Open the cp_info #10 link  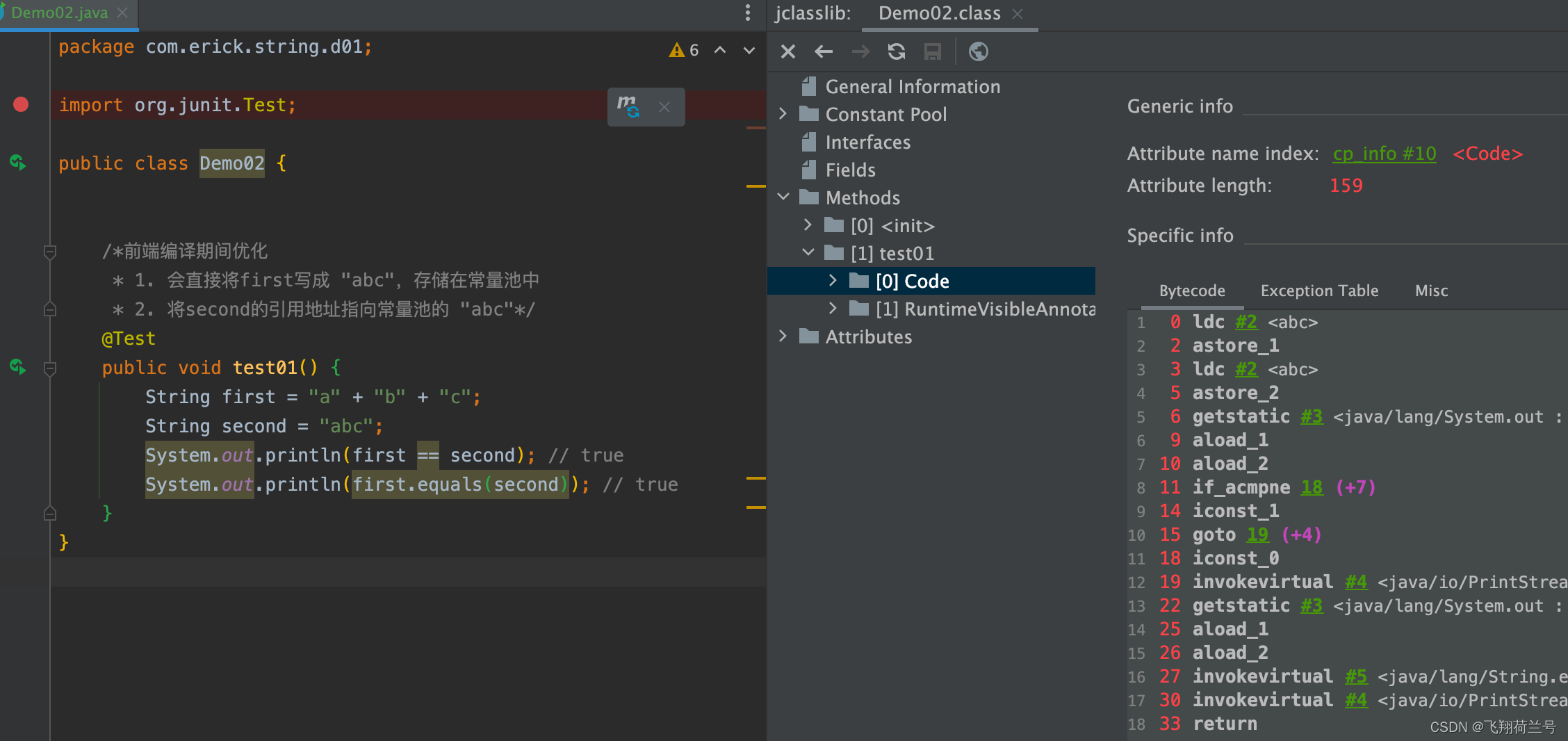click(1385, 154)
